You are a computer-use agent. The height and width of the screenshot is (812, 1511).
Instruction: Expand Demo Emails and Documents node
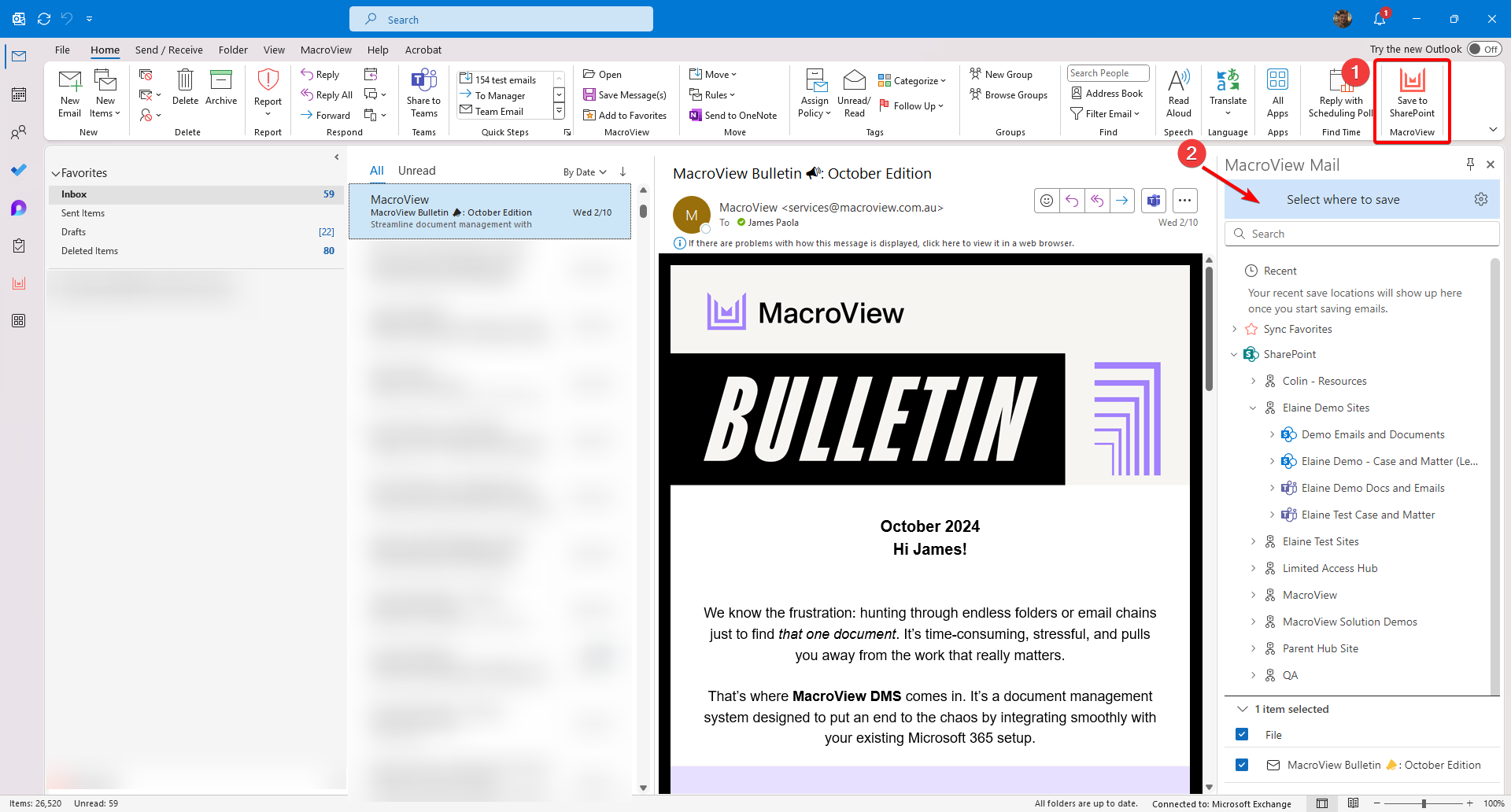click(1273, 434)
